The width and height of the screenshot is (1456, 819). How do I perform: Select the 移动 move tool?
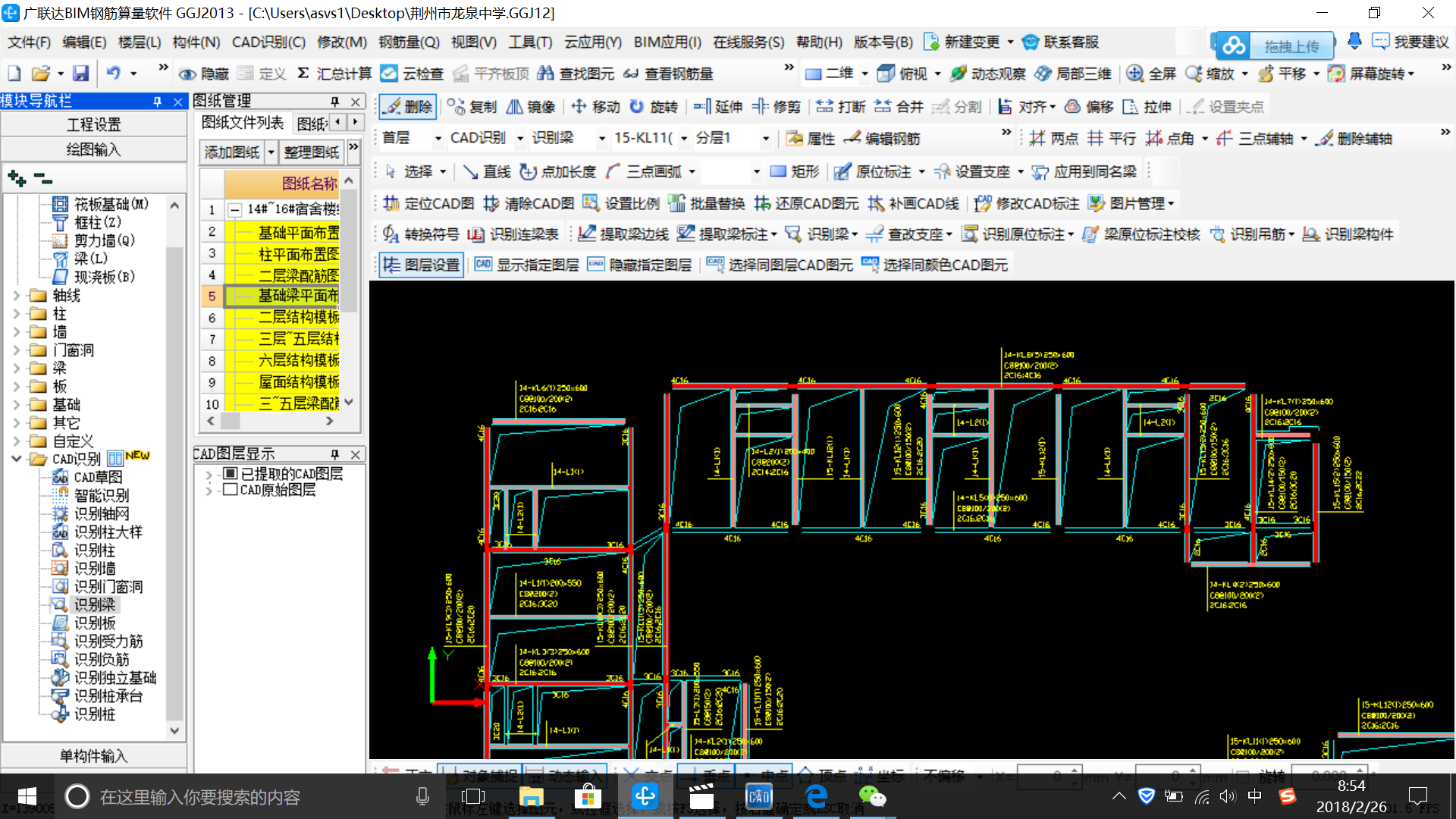[595, 107]
